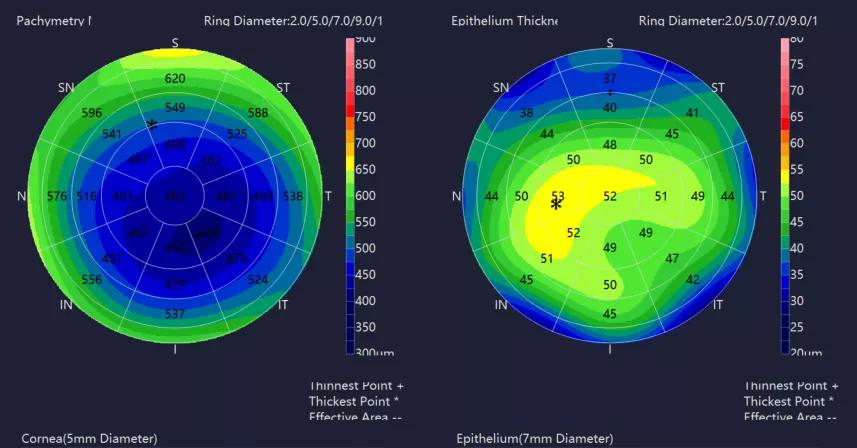857x448 pixels.
Task: Click the 538 temporal pachymetry value
Action: (293, 196)
